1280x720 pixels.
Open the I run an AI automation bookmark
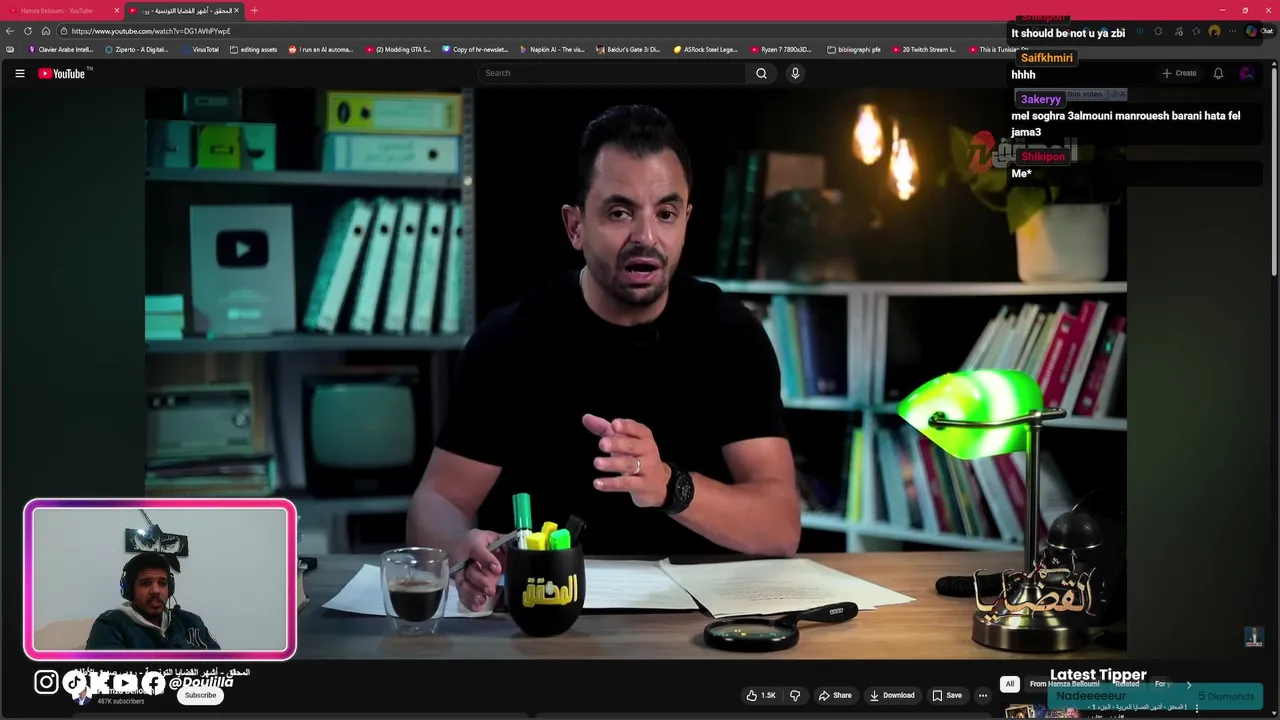321,49
